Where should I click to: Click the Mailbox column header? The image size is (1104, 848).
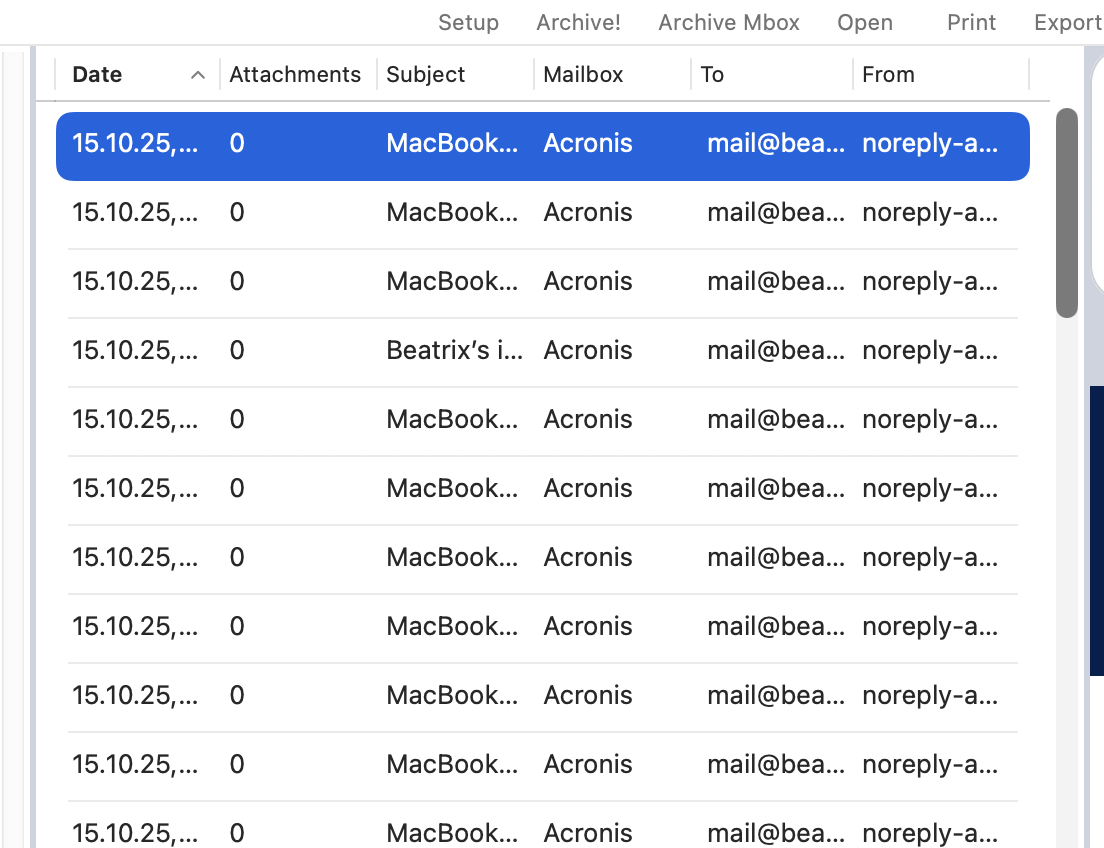click(583, 75)
